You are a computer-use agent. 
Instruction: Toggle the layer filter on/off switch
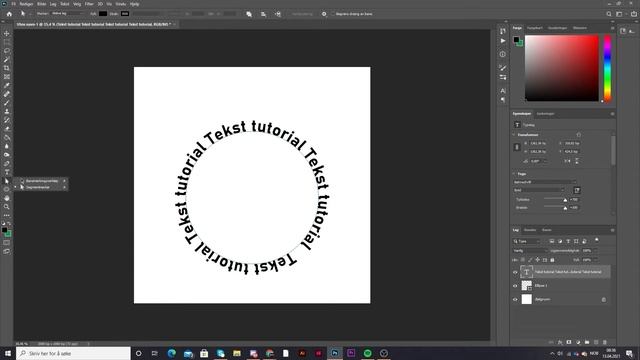coord(596,240)
